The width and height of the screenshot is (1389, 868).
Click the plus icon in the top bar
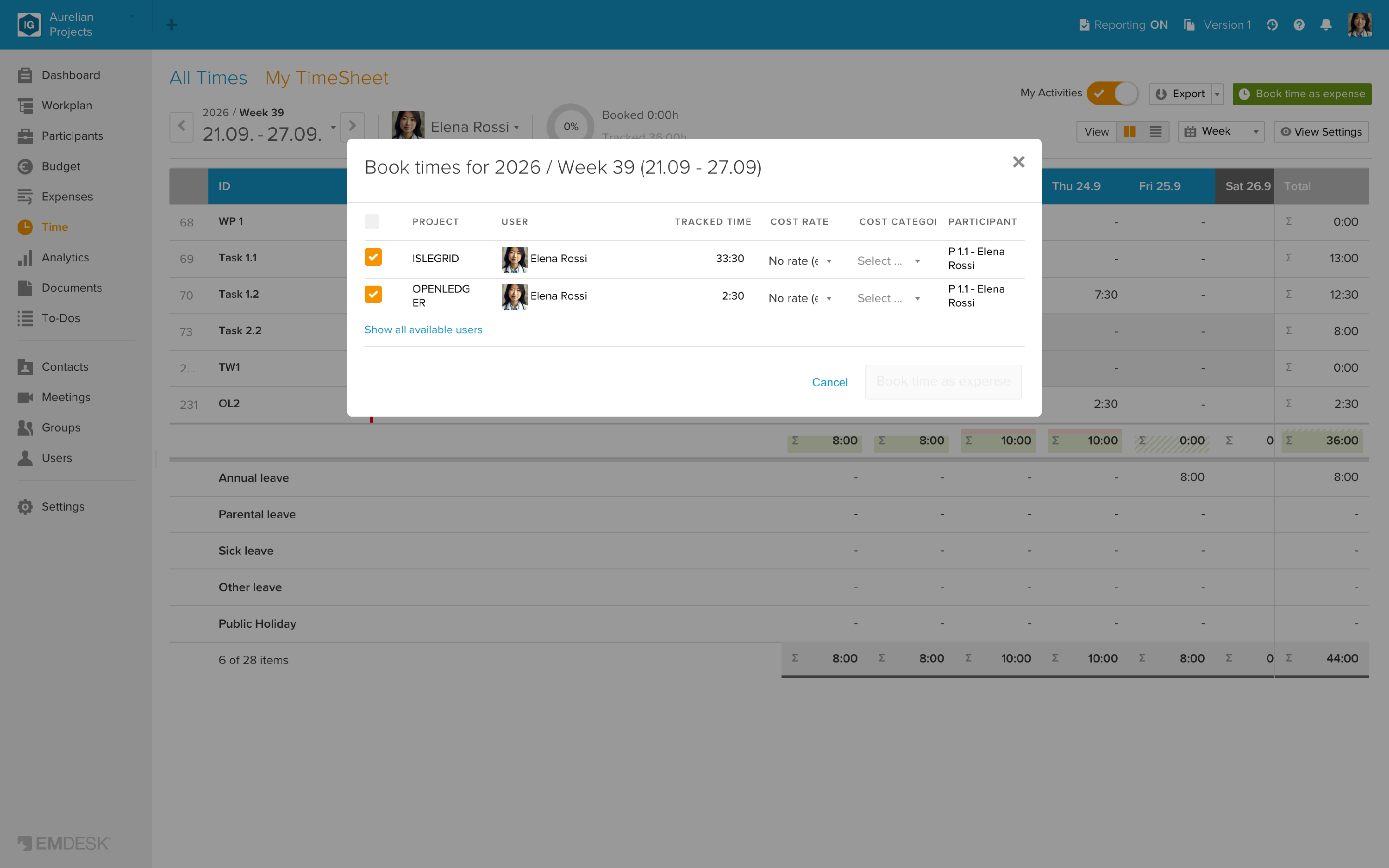click(171, 25)
